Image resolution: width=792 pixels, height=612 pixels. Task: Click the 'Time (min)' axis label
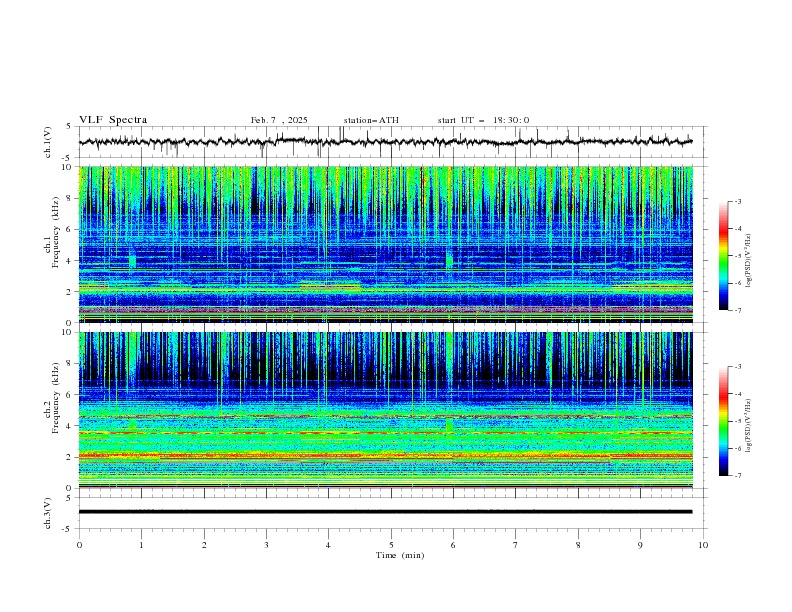400,555
